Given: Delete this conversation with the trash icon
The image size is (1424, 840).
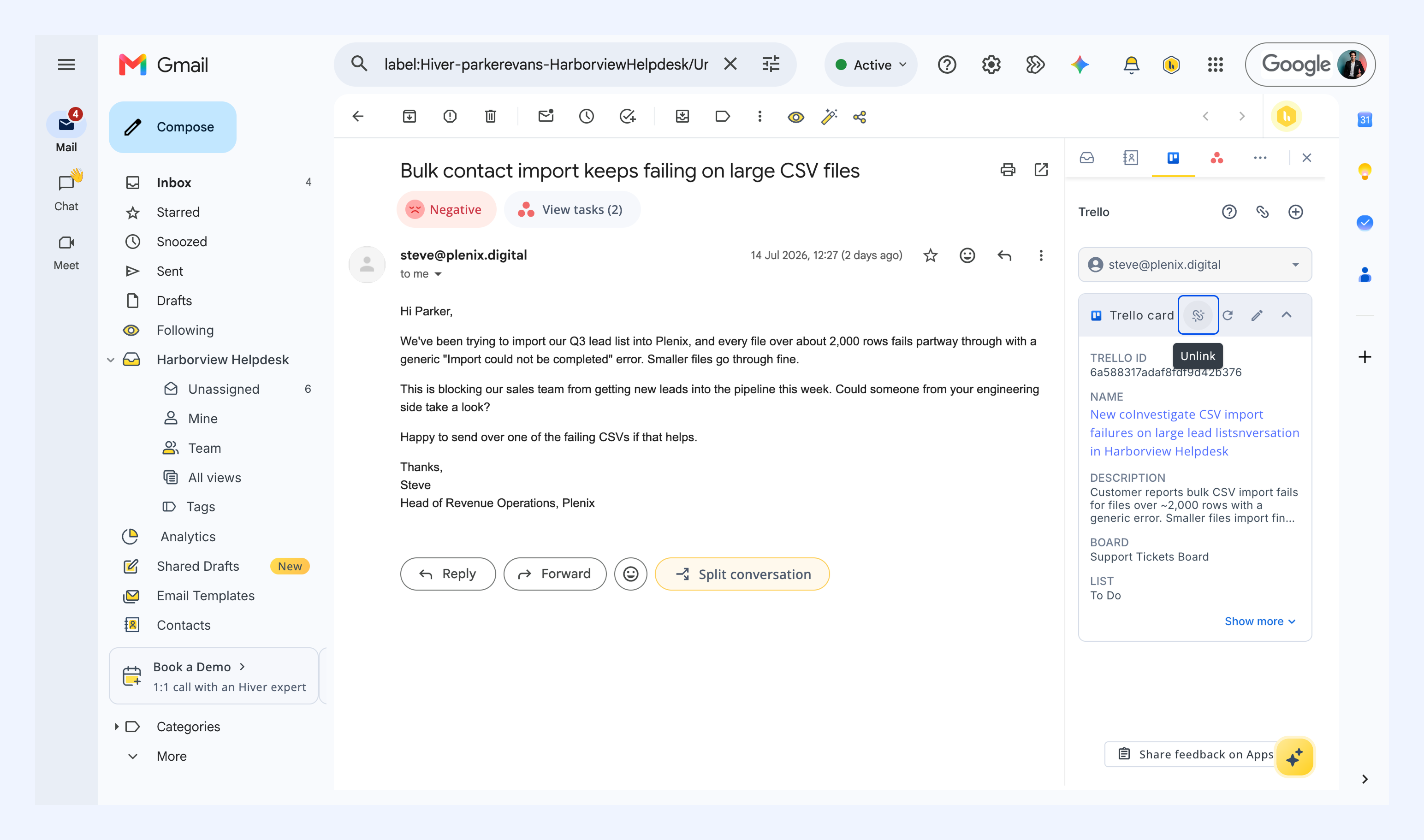Looking at the screenshot, I should click(x=490, y=117).
